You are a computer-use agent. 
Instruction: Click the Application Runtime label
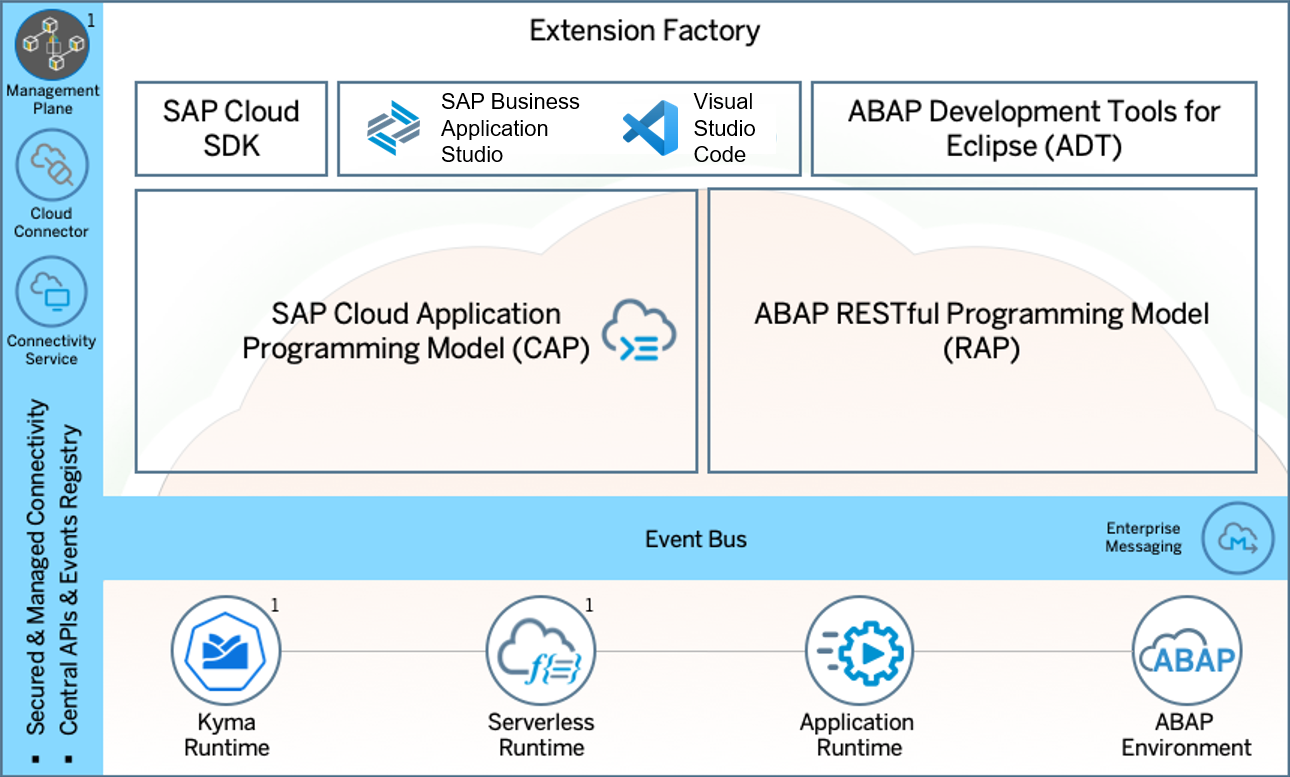[858, 735]
